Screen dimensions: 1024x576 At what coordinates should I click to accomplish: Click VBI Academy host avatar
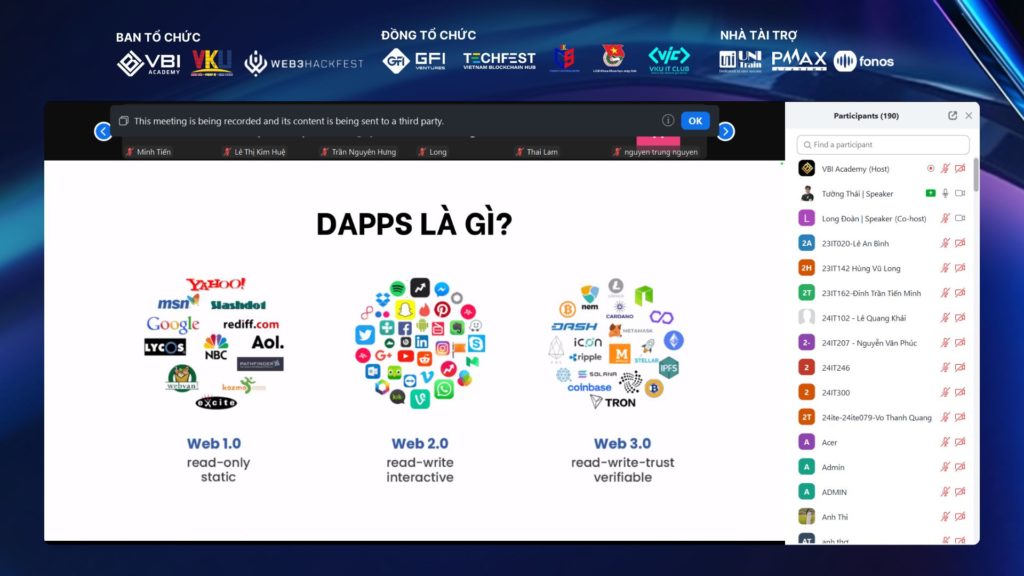tap(807, 168)
